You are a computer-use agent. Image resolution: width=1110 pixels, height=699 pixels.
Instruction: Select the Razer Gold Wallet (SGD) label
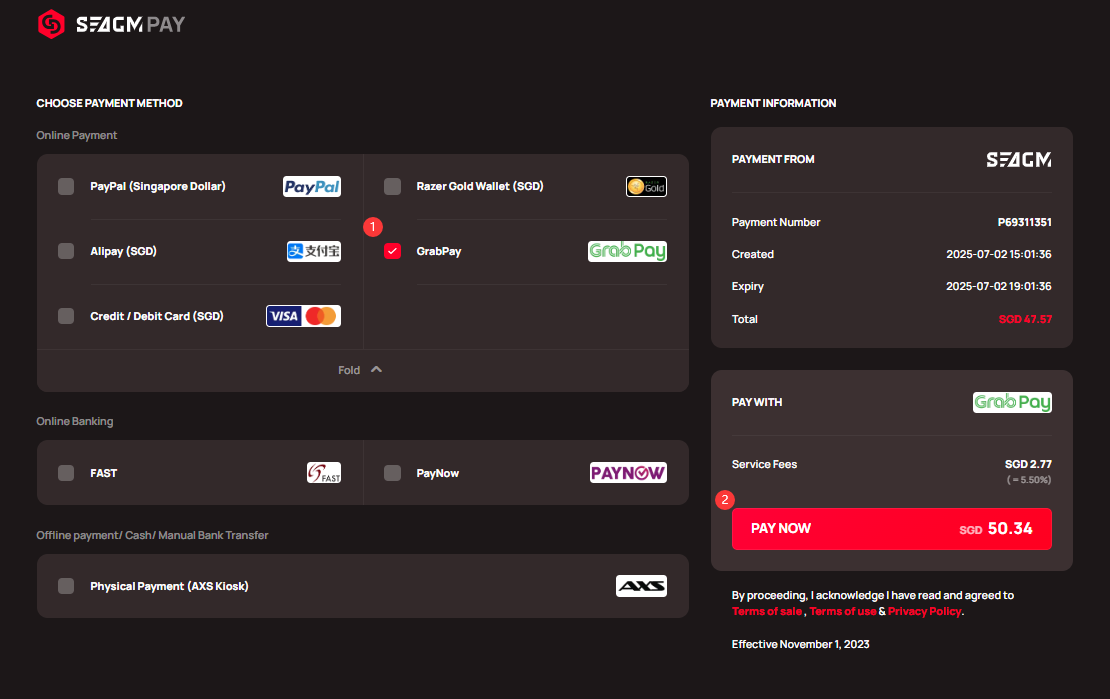tap(480, 186)
